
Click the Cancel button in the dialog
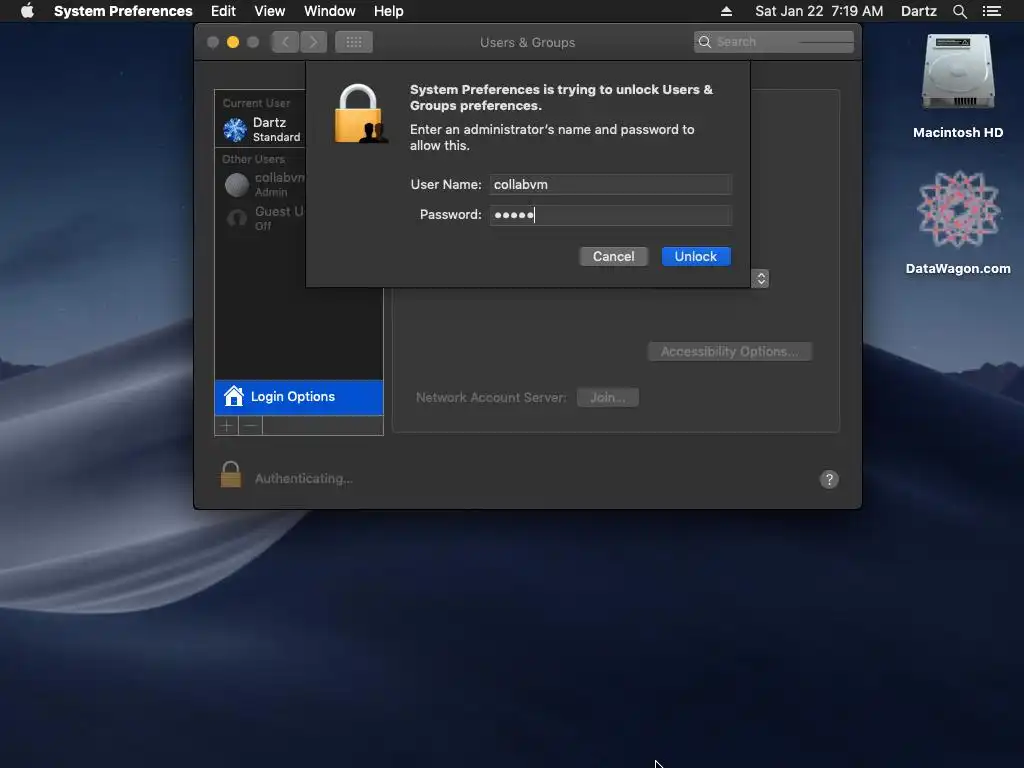pos(613,257)
